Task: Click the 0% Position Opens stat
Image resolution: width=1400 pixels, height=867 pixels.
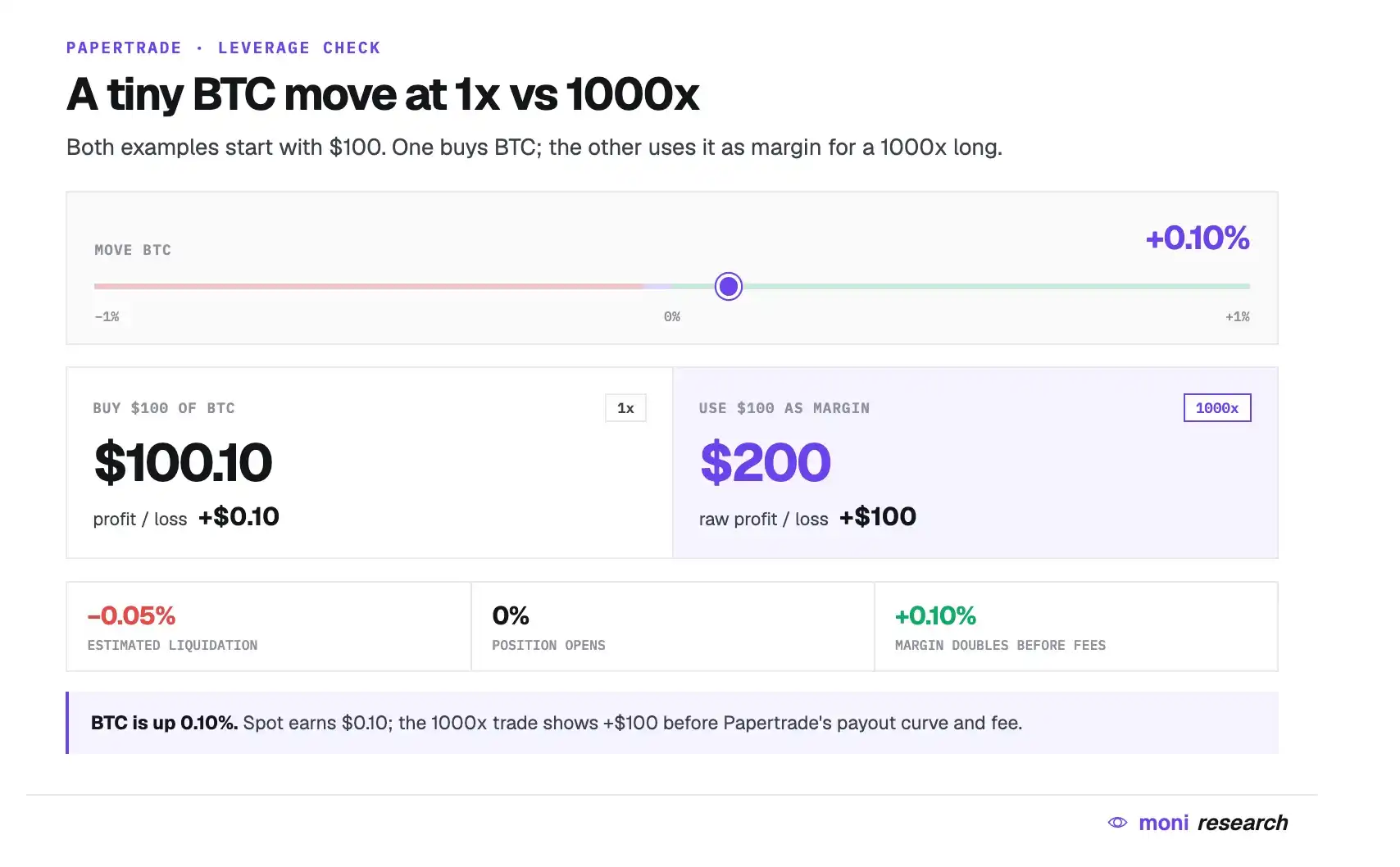Action: coord(673,627)
